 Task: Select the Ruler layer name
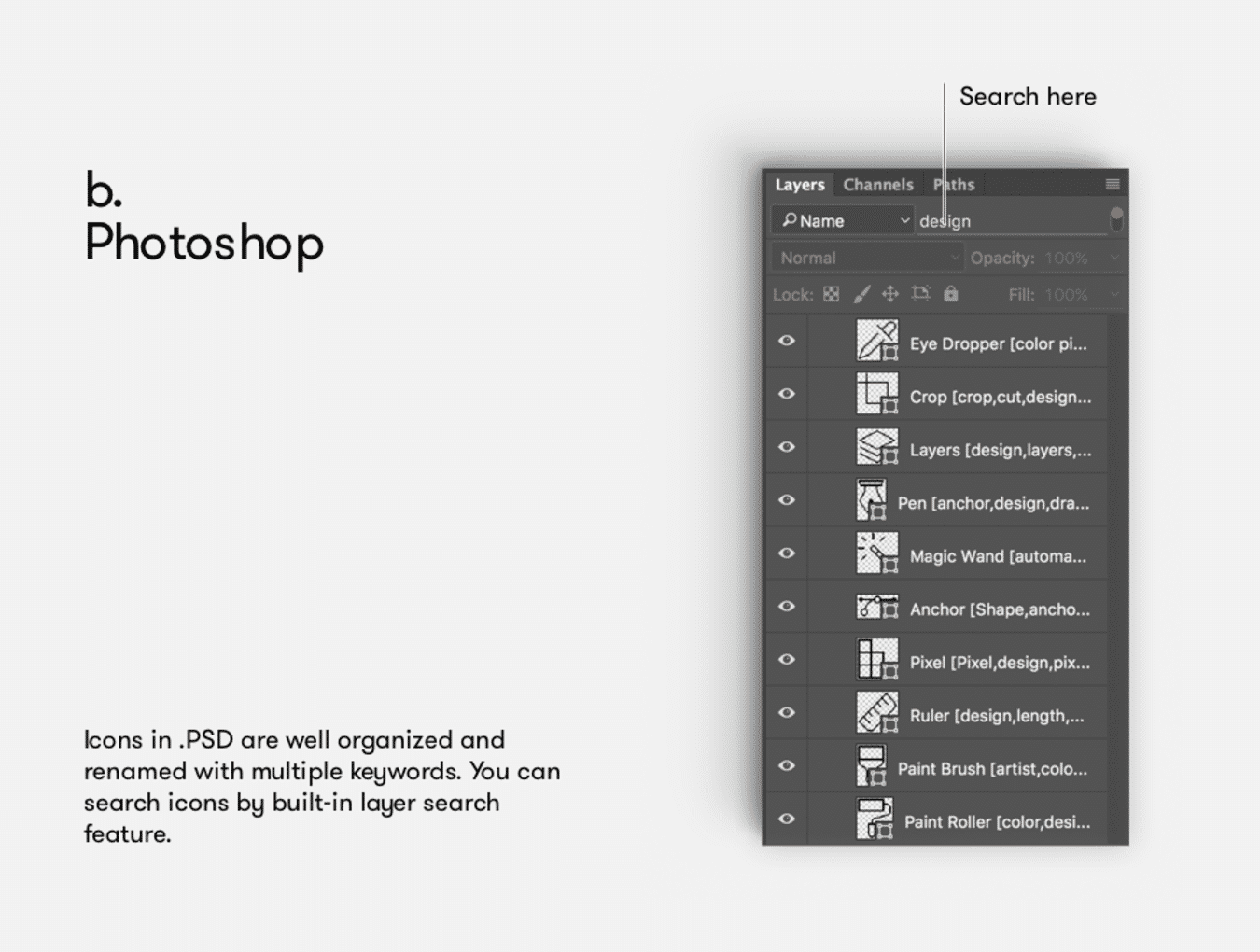point(997,716)
